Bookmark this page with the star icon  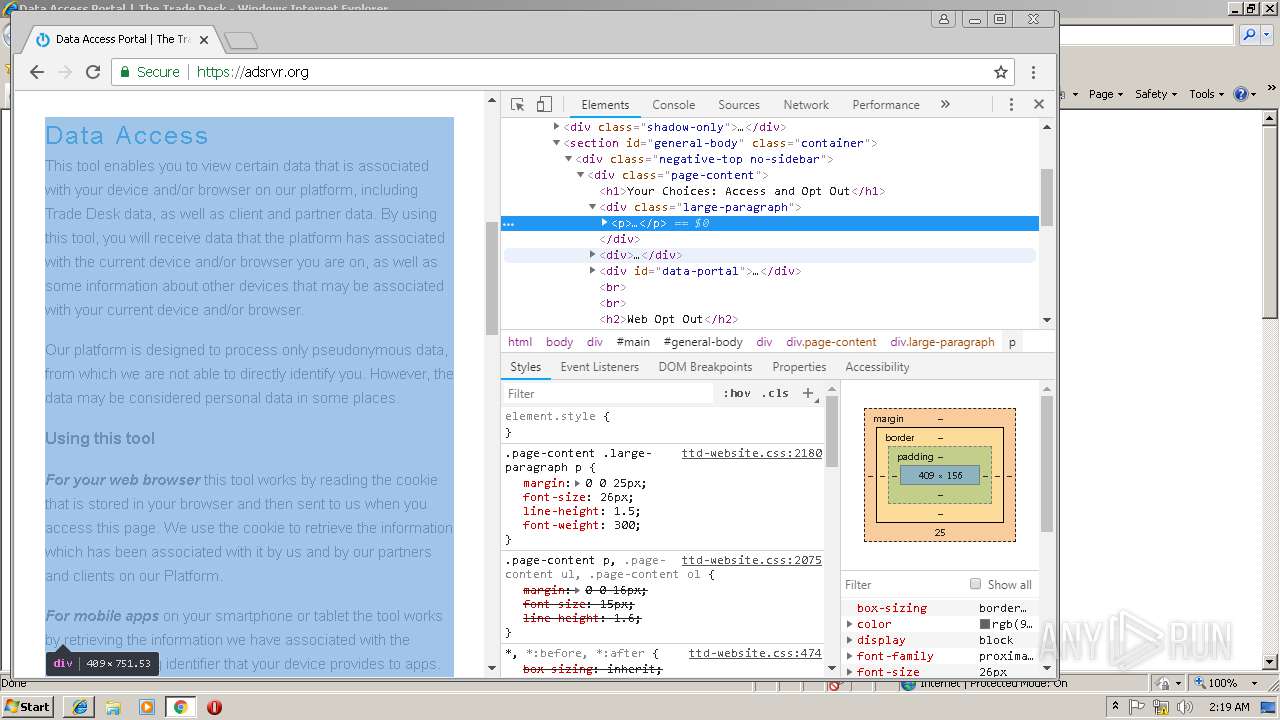click(1001, 72)
